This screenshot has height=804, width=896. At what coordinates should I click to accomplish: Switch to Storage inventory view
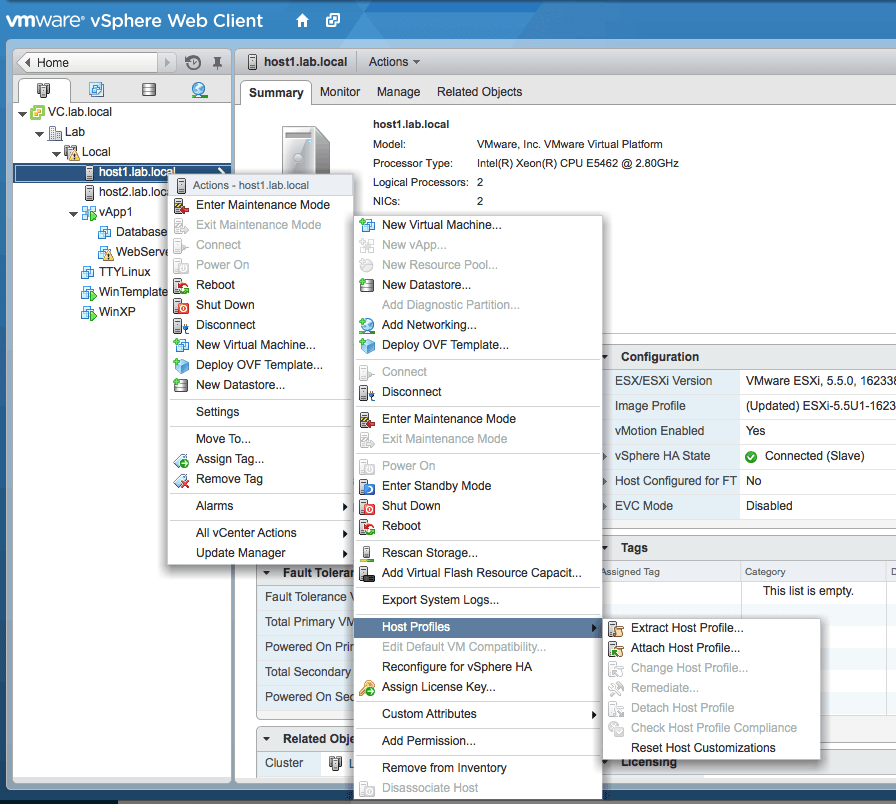coord(149,90)
